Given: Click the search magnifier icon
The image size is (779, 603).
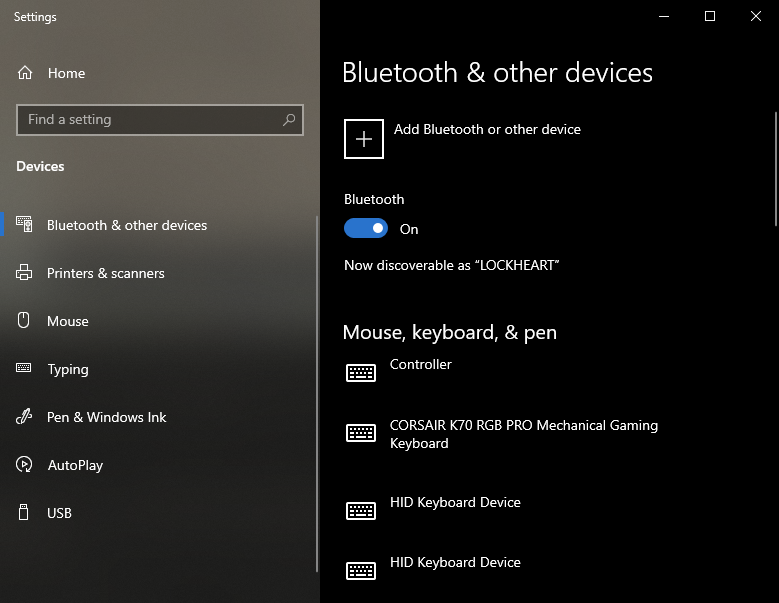Looking at the screenshot, I should click(x=289, y=120).
